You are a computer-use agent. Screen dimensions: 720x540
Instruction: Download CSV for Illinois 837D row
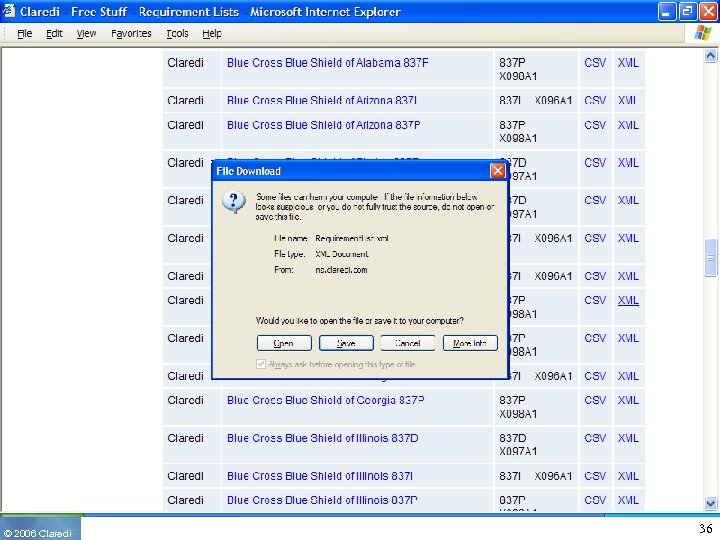coord(595,438)
